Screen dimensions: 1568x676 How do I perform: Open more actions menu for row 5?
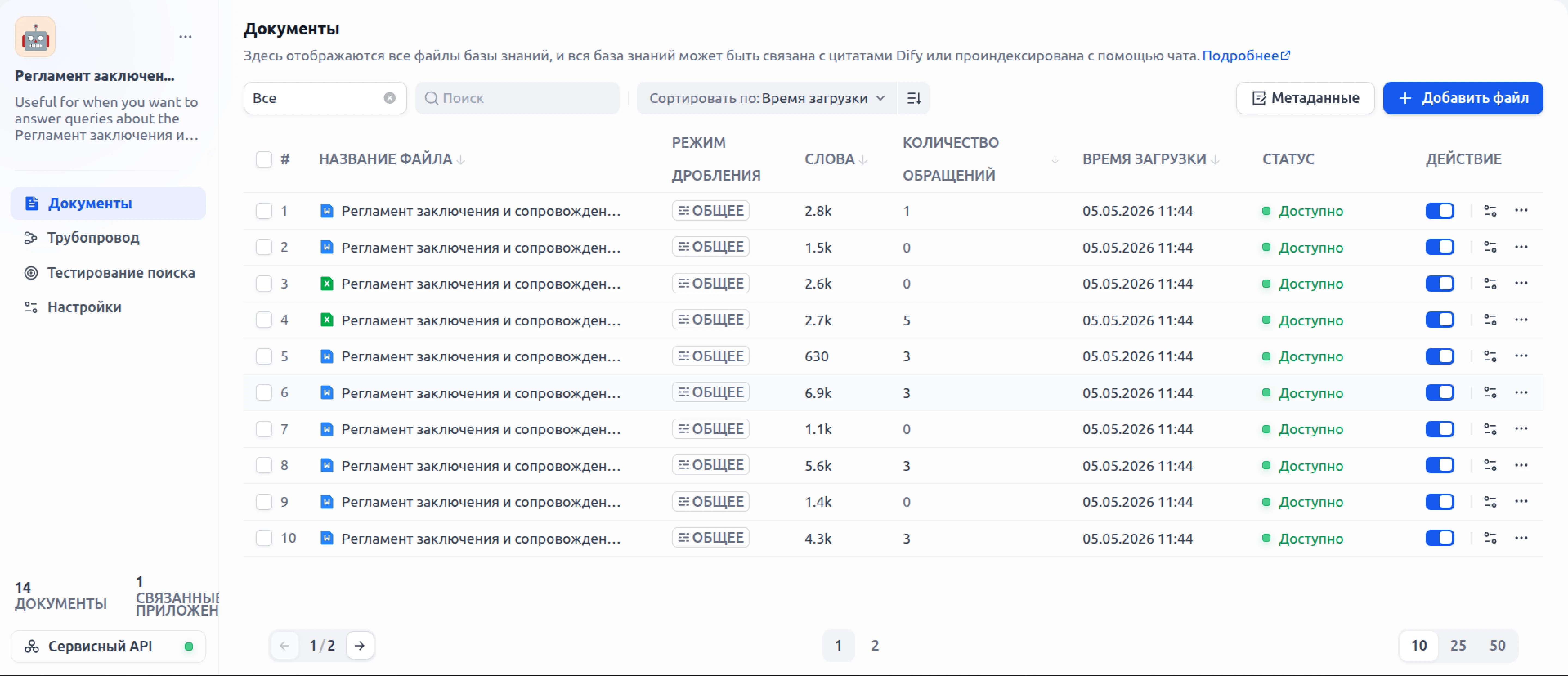(1521, 356)
